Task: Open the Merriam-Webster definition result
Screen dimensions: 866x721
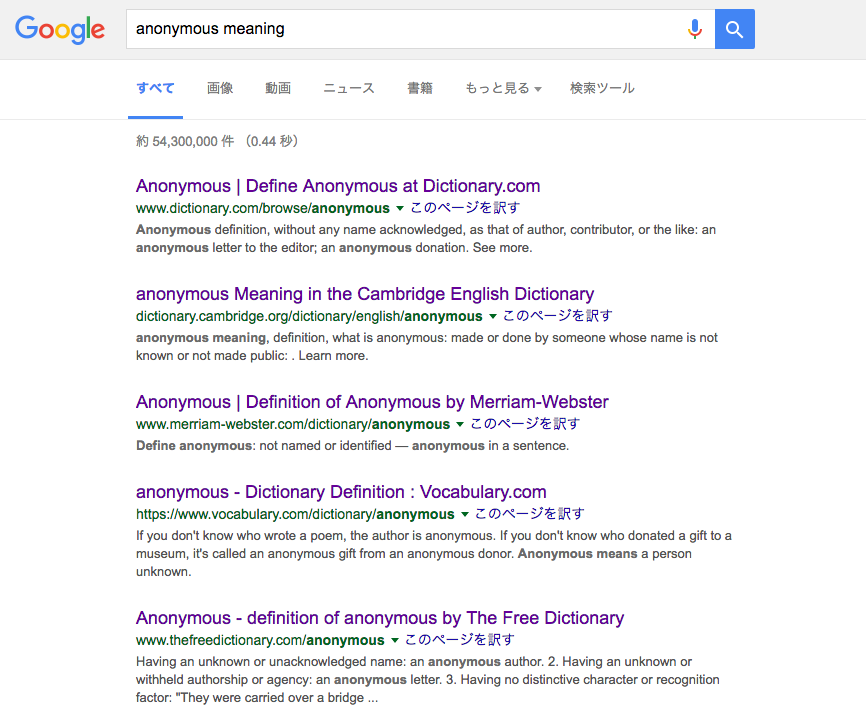Action: point(372,402)
